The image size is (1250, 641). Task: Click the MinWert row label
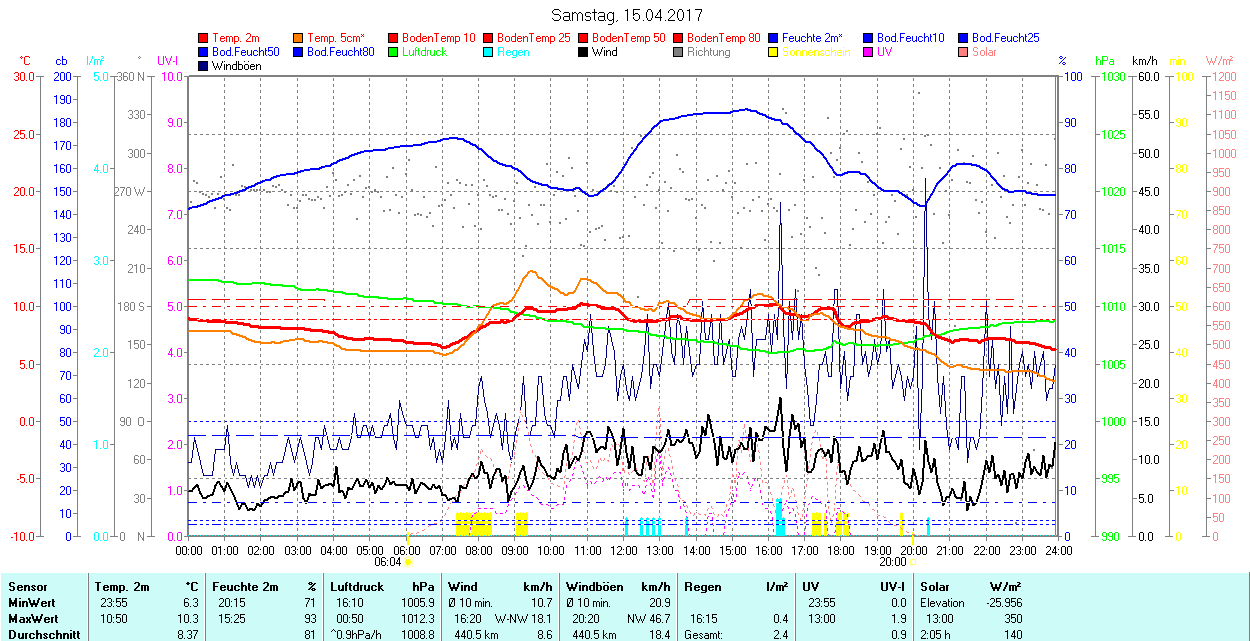(31, 603)
